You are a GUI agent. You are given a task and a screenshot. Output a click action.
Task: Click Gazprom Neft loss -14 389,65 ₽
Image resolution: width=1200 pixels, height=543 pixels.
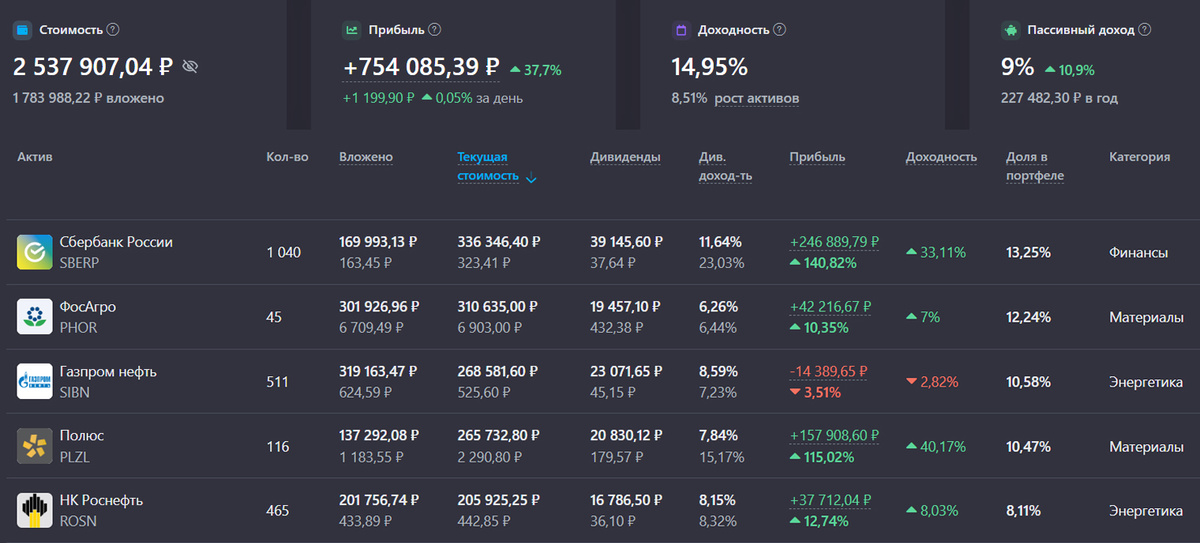point(828,371)
